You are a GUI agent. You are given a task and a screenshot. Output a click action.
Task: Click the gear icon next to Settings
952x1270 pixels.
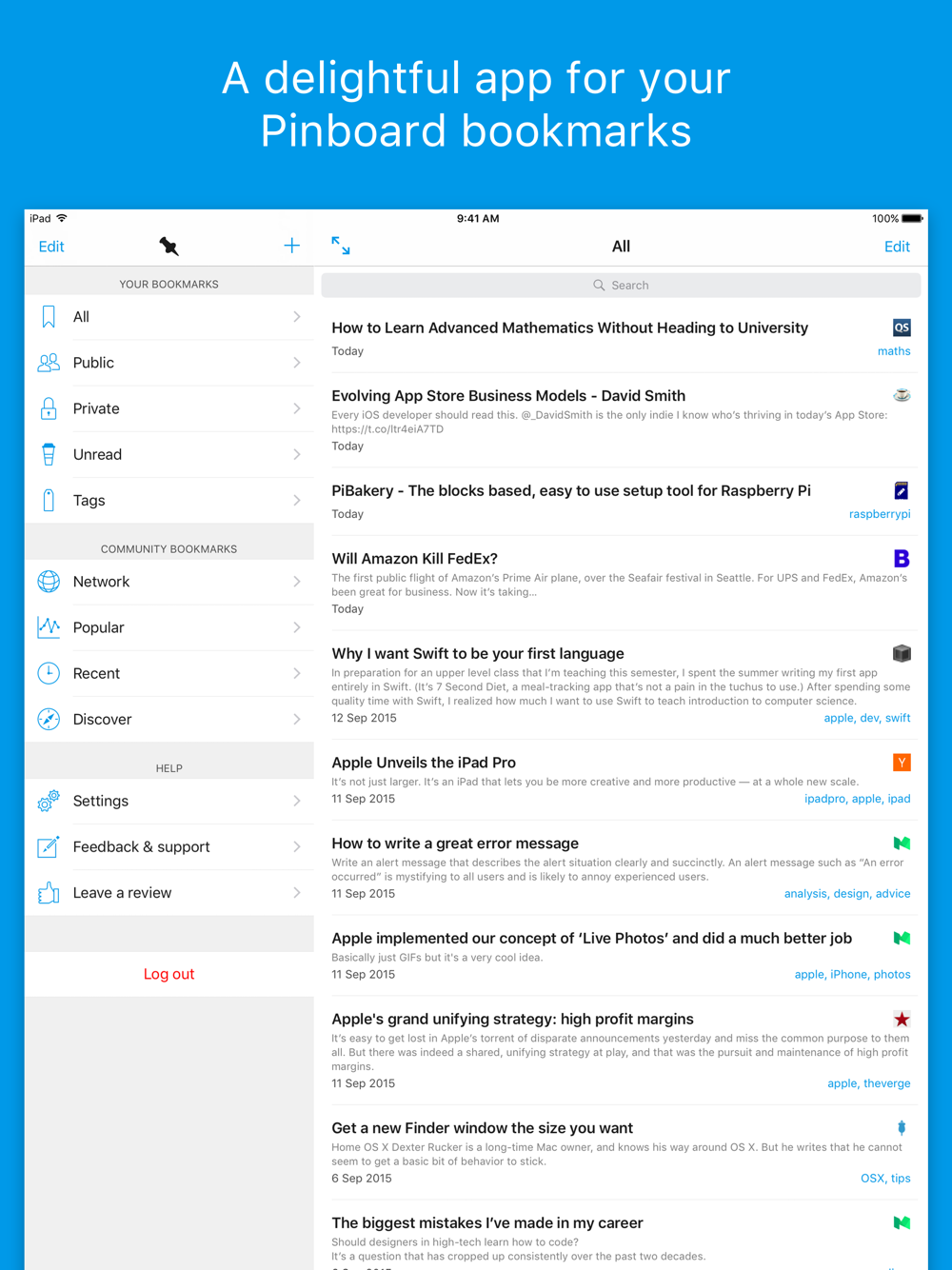pos(49,801)
